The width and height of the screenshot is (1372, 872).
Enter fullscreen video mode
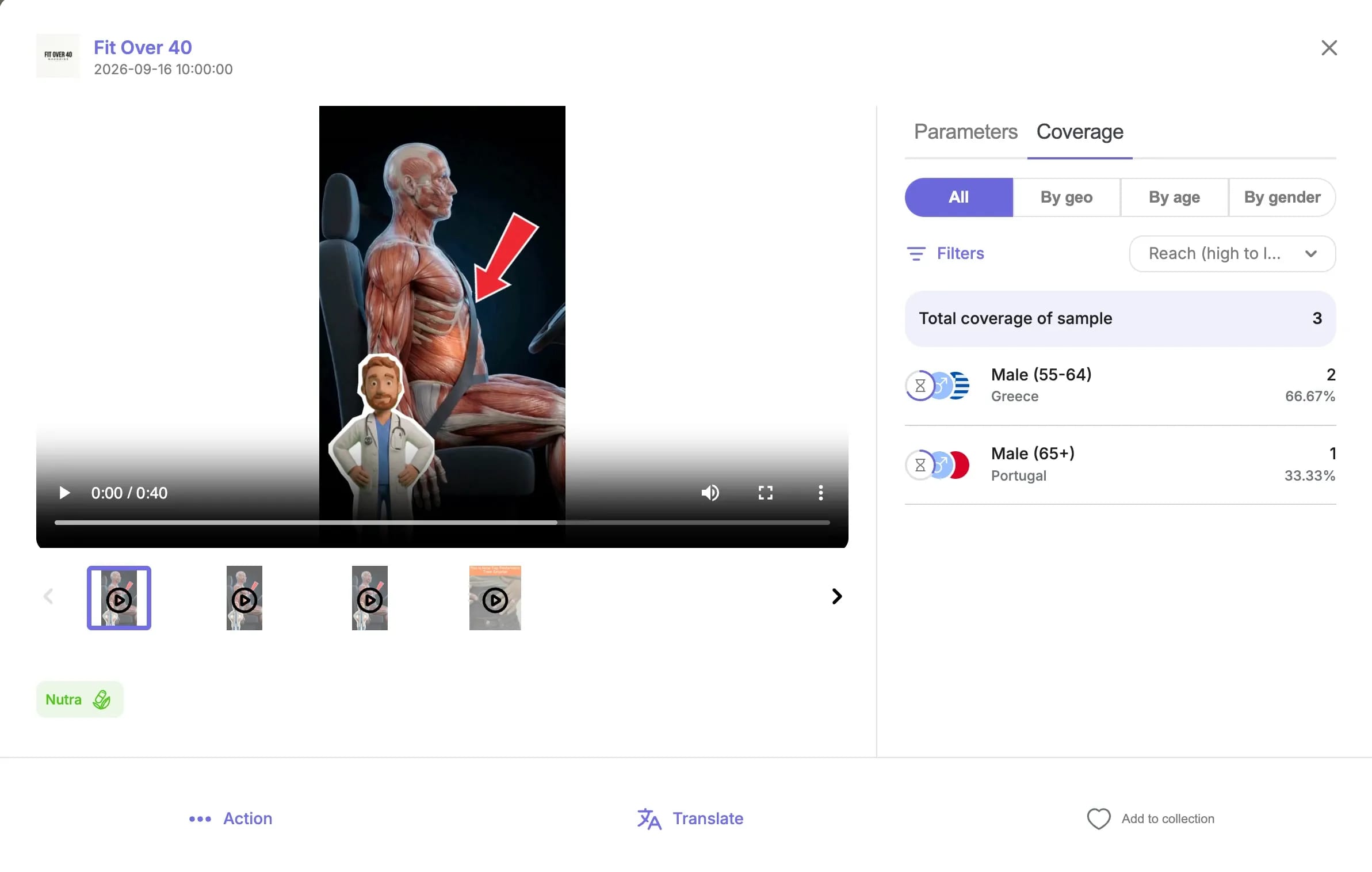pos(765,493)
